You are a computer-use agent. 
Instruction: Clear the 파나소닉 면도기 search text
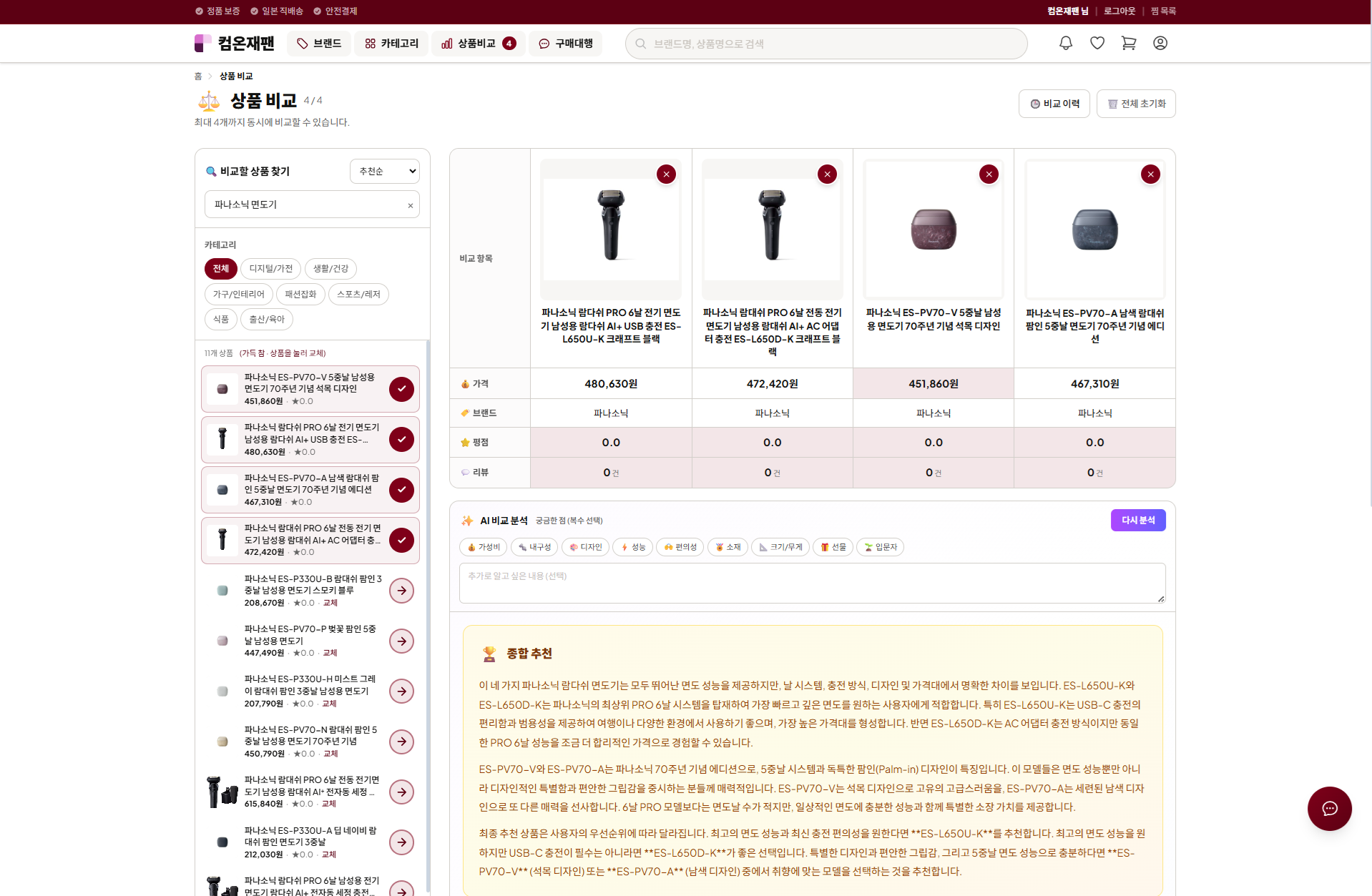(x=411, y=206)
